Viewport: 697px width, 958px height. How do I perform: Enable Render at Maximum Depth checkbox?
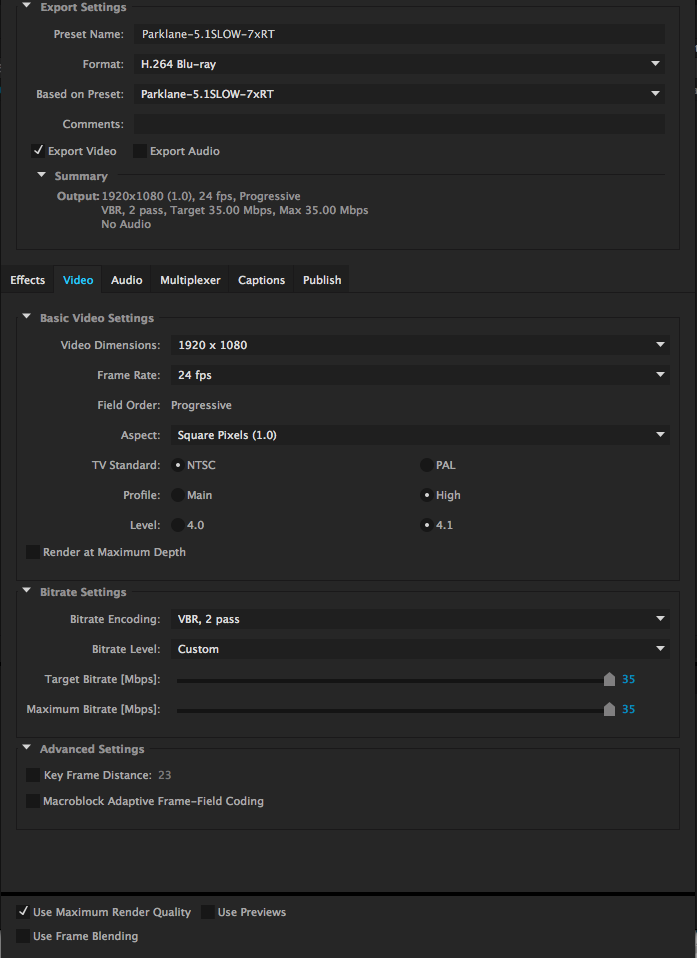click(x=33, y=552)
